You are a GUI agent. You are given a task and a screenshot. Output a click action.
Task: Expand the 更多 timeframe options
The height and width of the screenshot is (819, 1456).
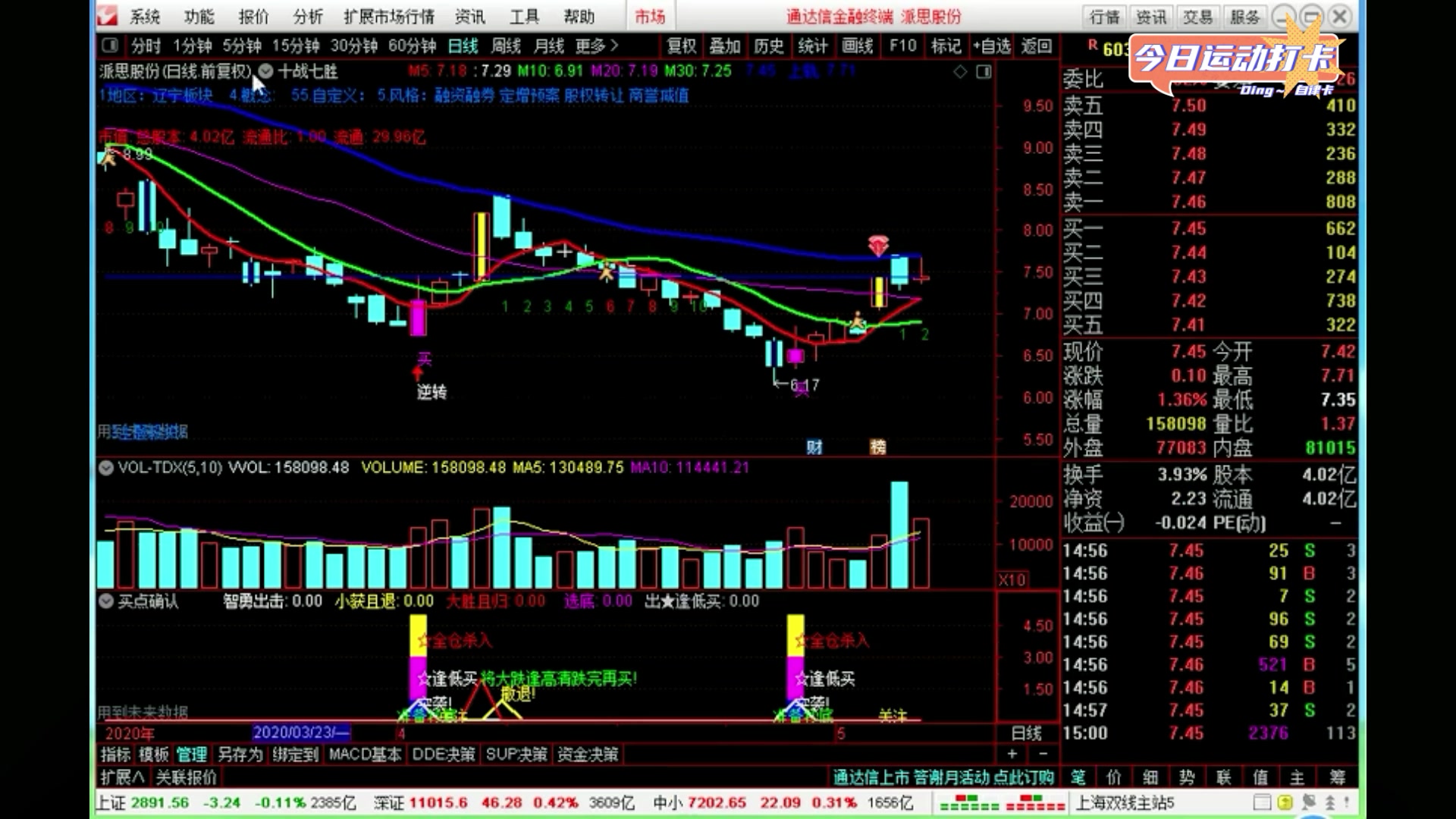597,46
